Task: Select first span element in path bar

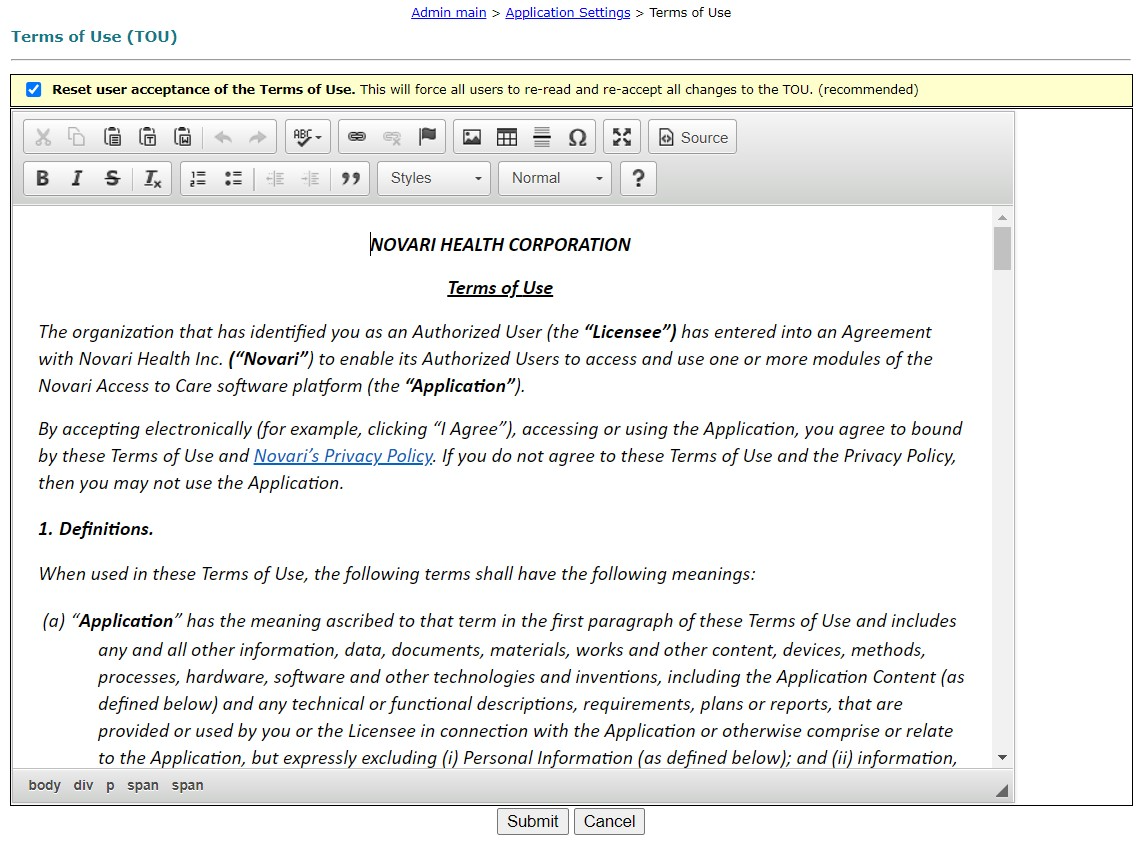Action: (x=142, y=786)
